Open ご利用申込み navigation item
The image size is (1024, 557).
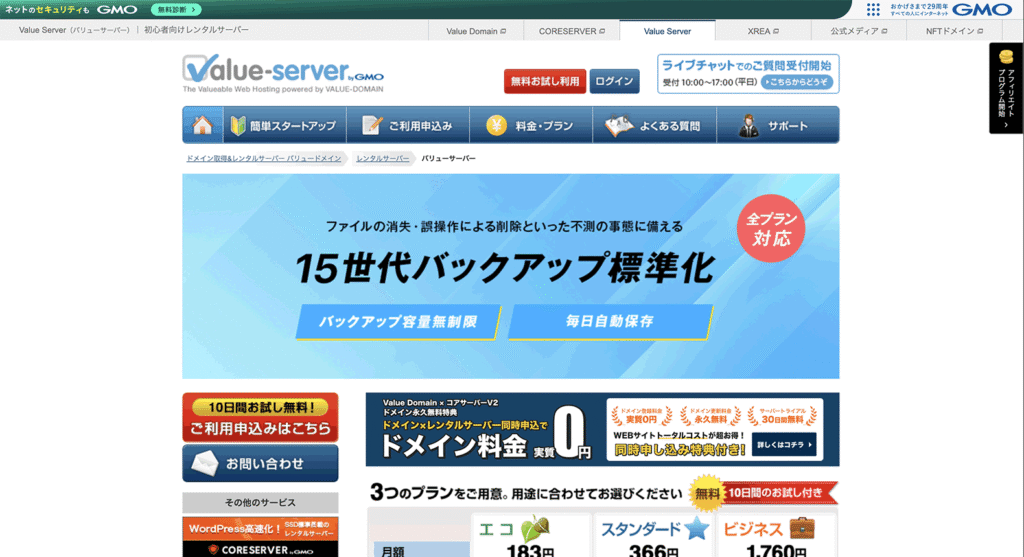[x=408, y=126]
